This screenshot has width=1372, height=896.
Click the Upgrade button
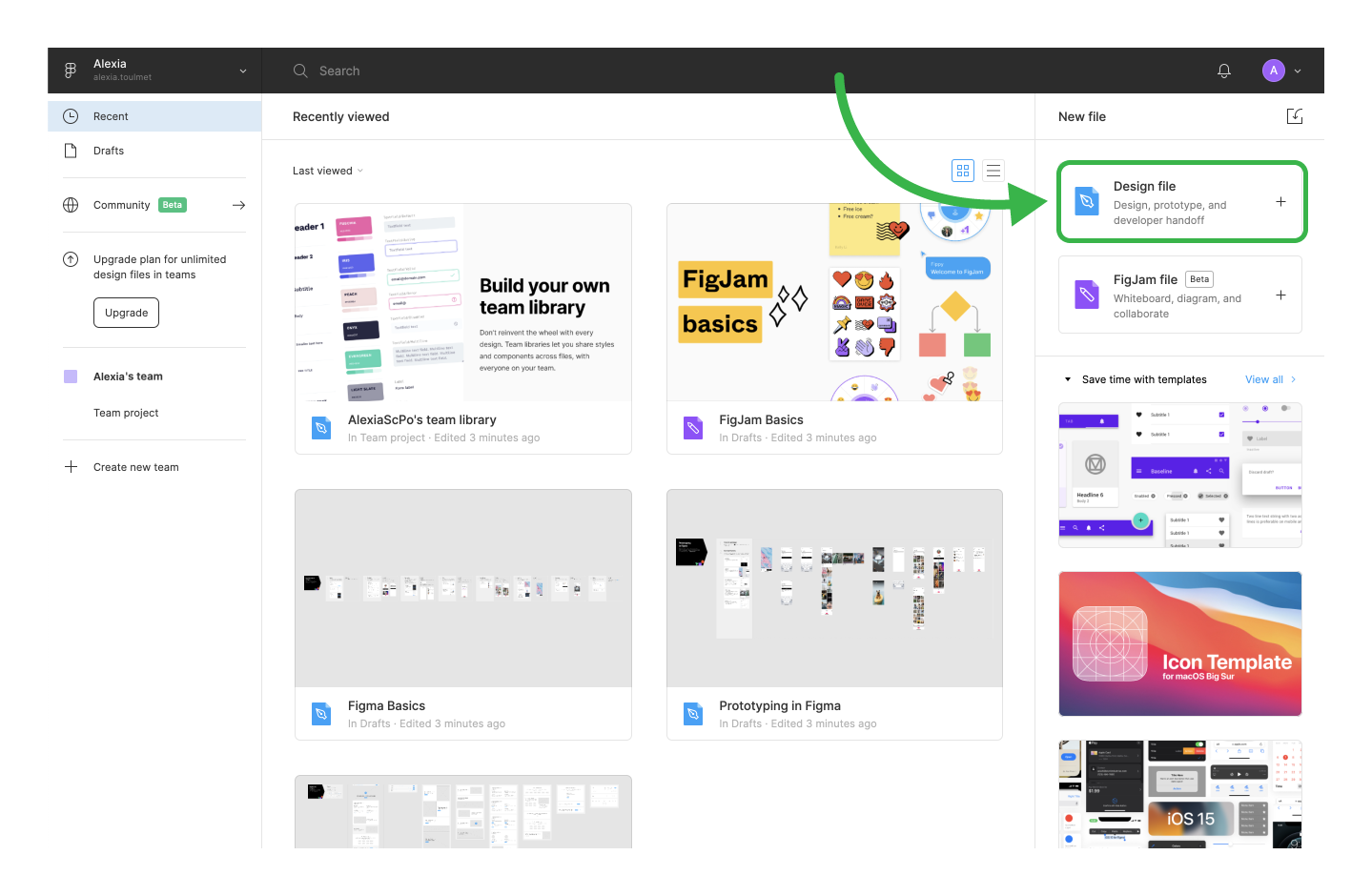pos(126,312)
